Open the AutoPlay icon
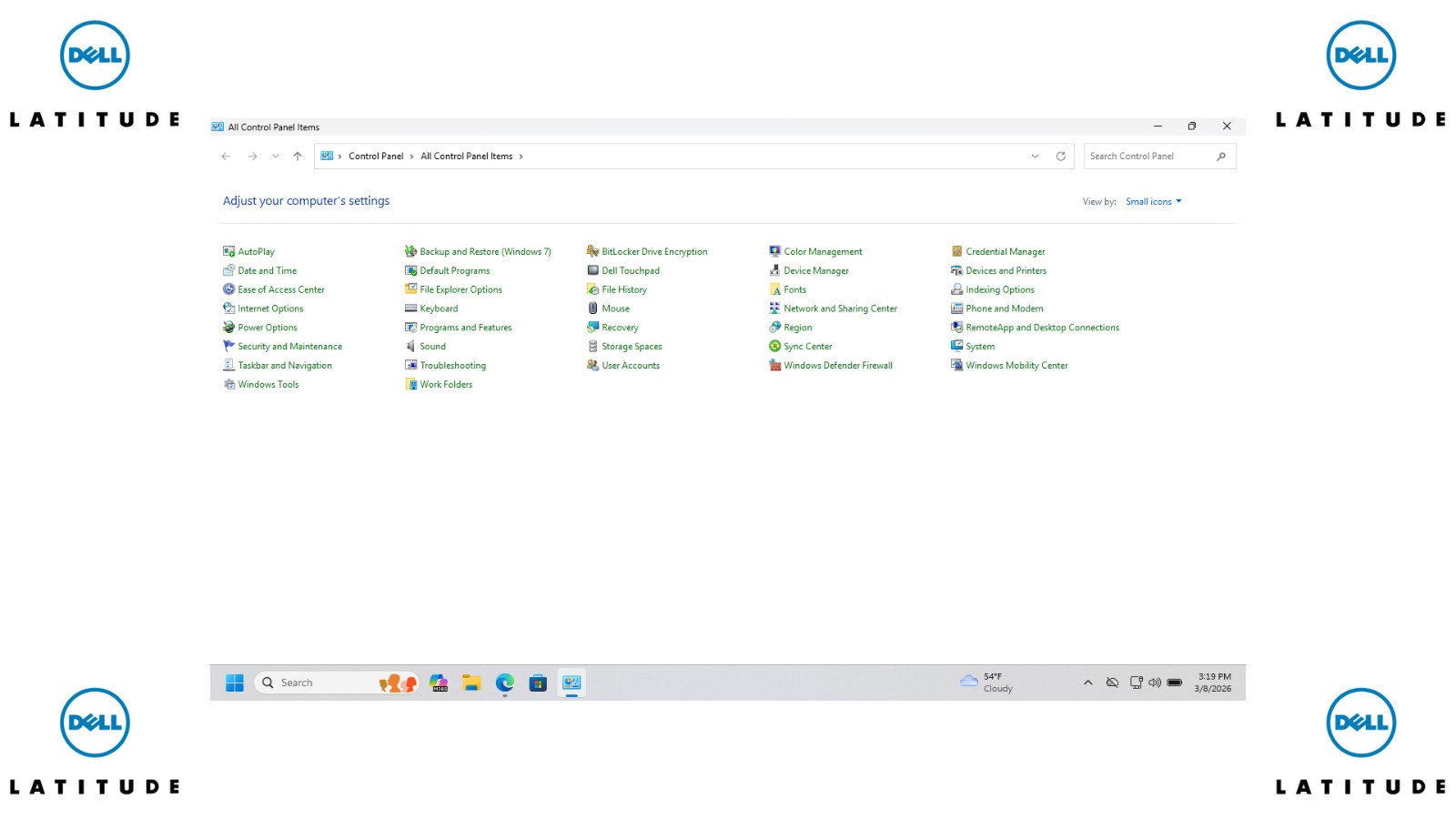Image resolution: width=1456 pixels, height=819 pixels. tap(229, 251)
